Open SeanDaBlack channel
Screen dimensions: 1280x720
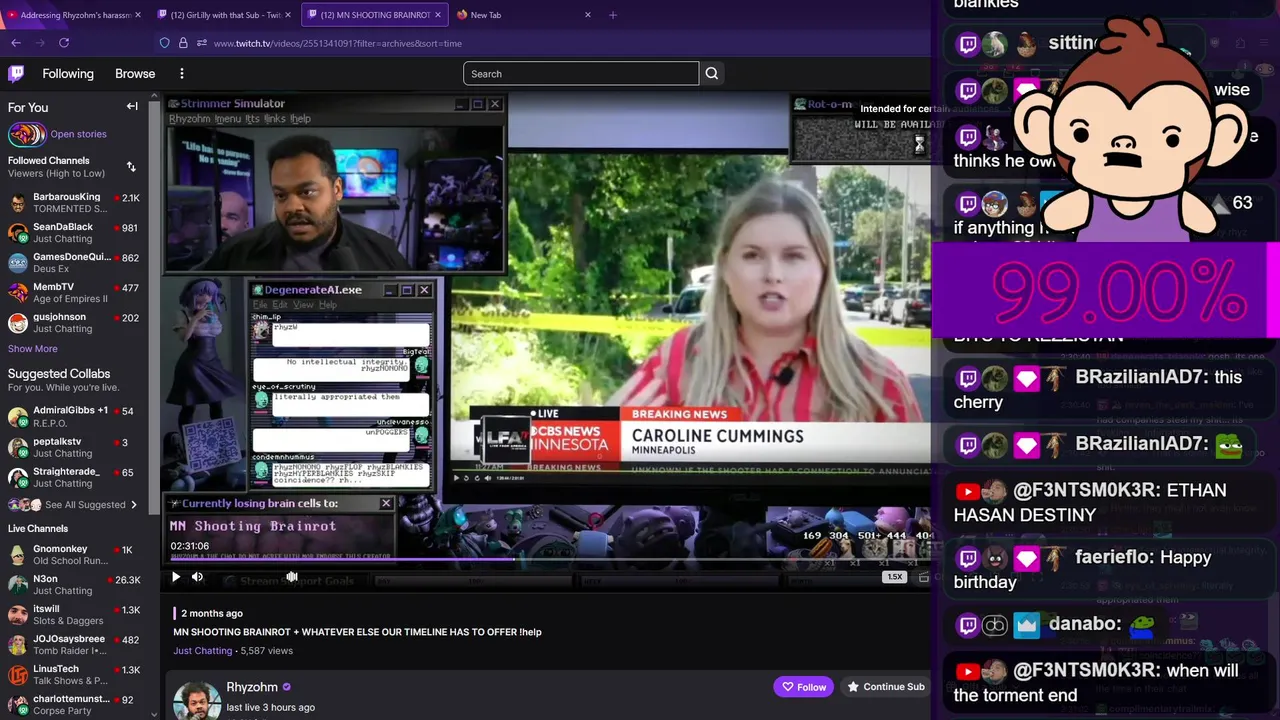point(76,233)
